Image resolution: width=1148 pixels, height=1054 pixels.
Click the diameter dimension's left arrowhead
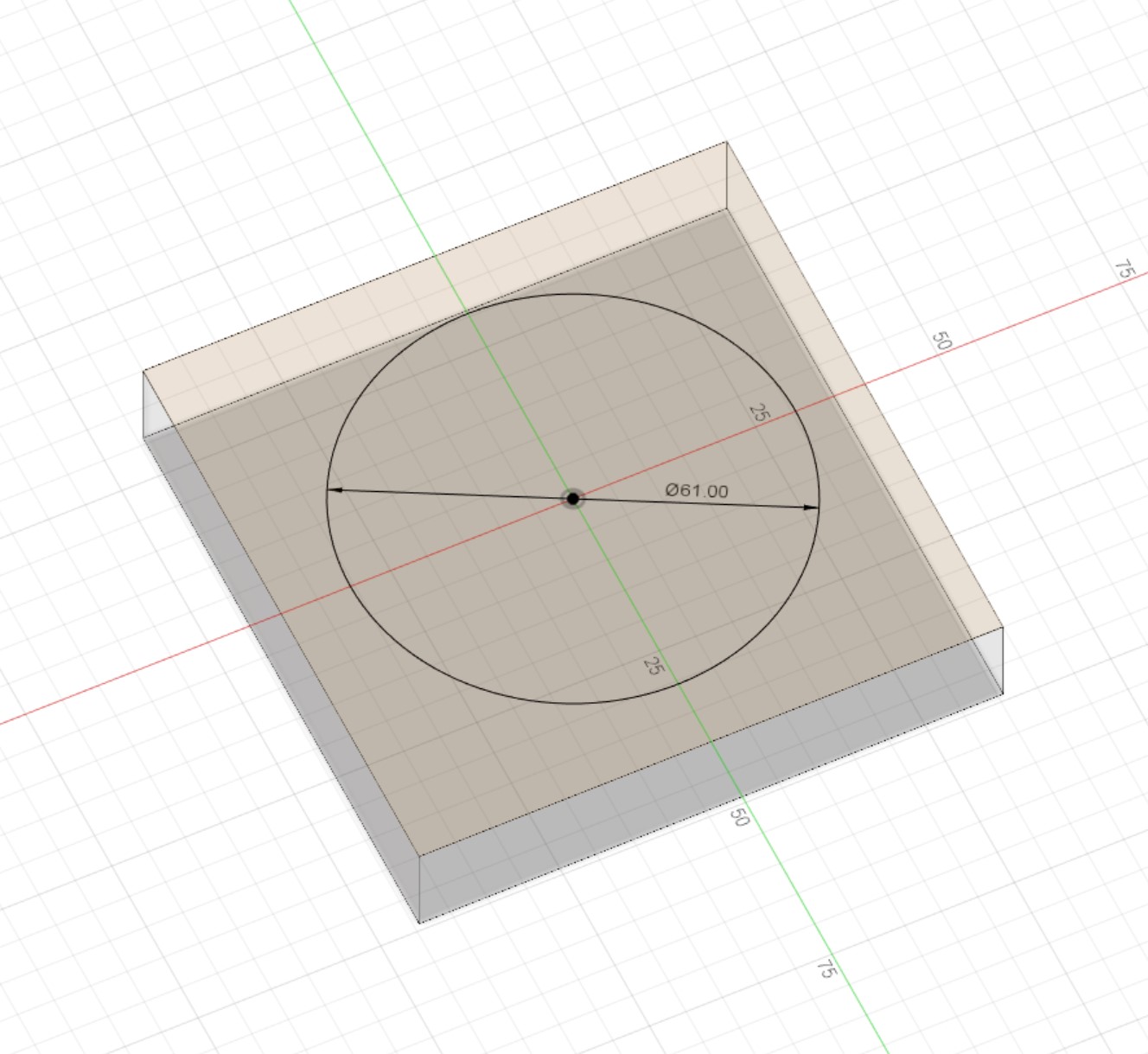coord(335,490)
